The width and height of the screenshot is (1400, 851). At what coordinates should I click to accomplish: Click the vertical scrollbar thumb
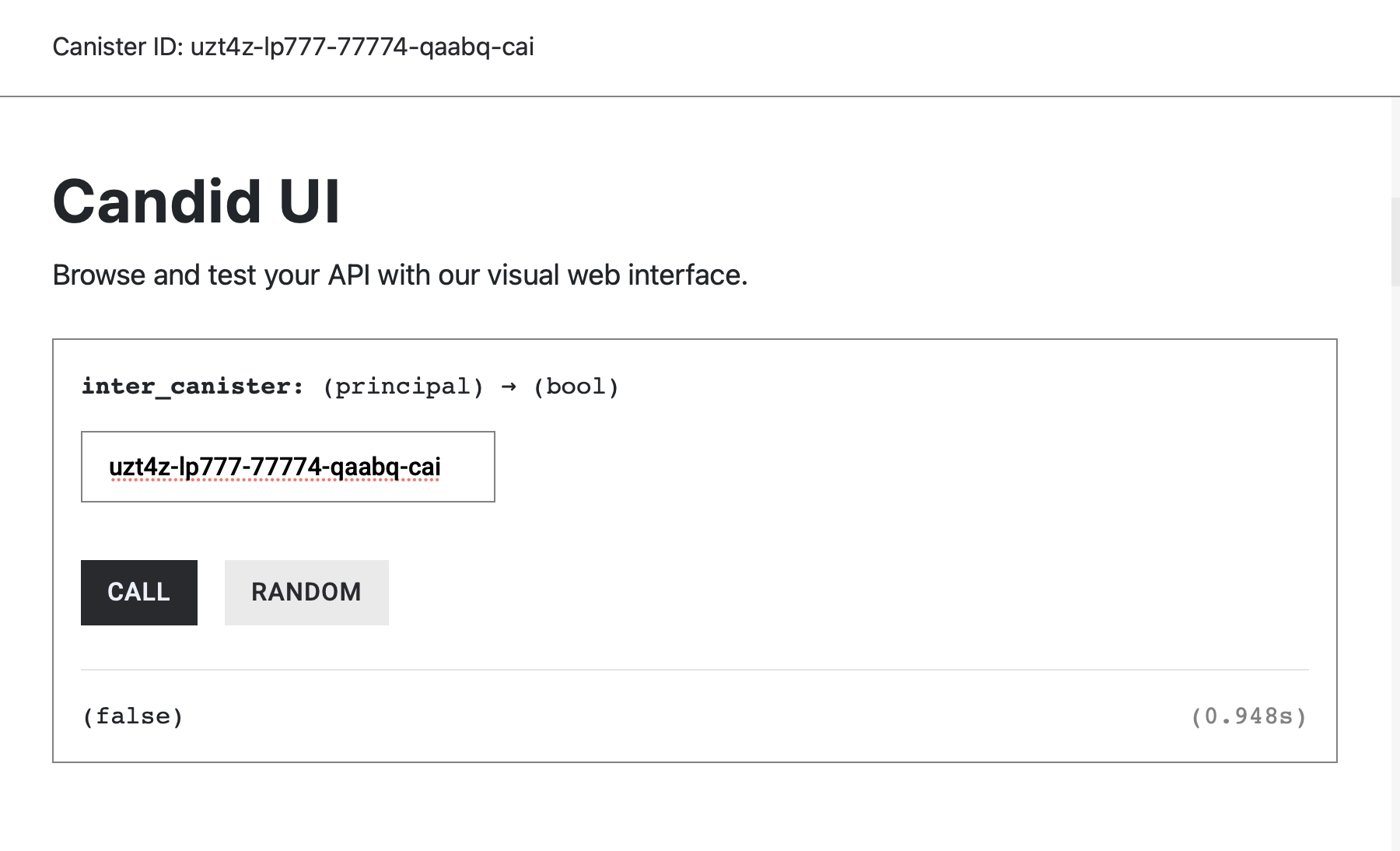pyautogui.click(x=1395, y=241)
